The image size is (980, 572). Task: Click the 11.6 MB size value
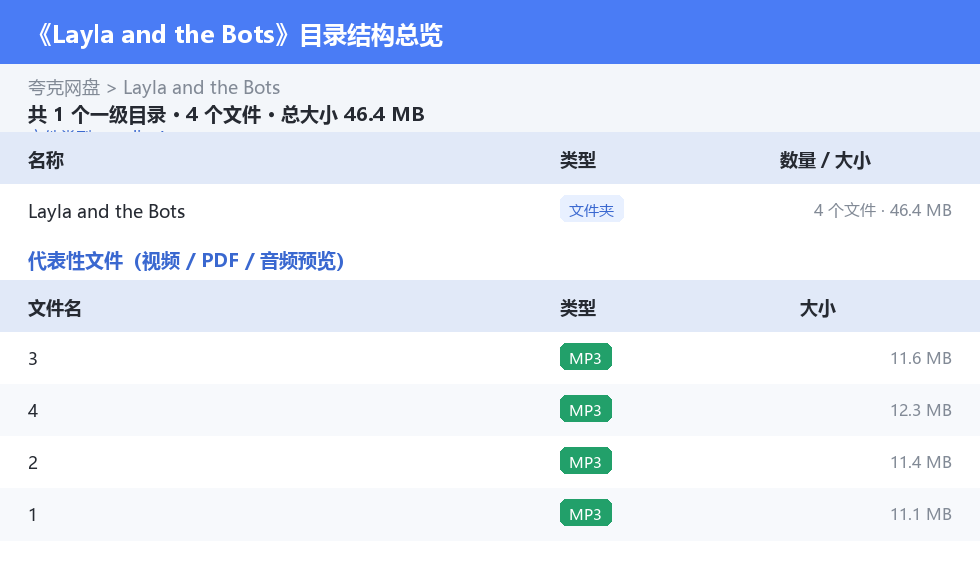(921, 358)
